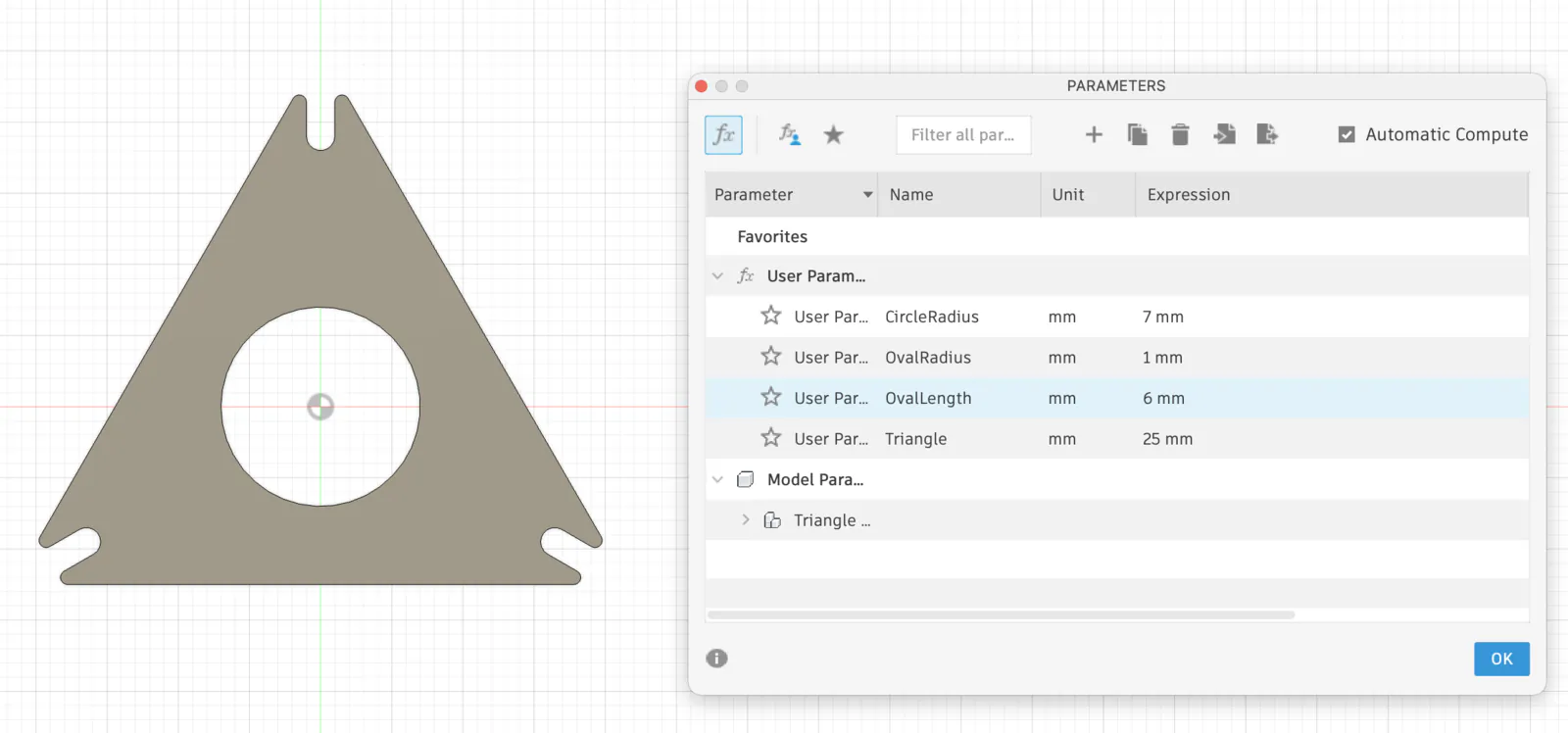Select the OvalRadius name cell
The width and height of the screenshot is (1568, 733).
pos(928,358)
